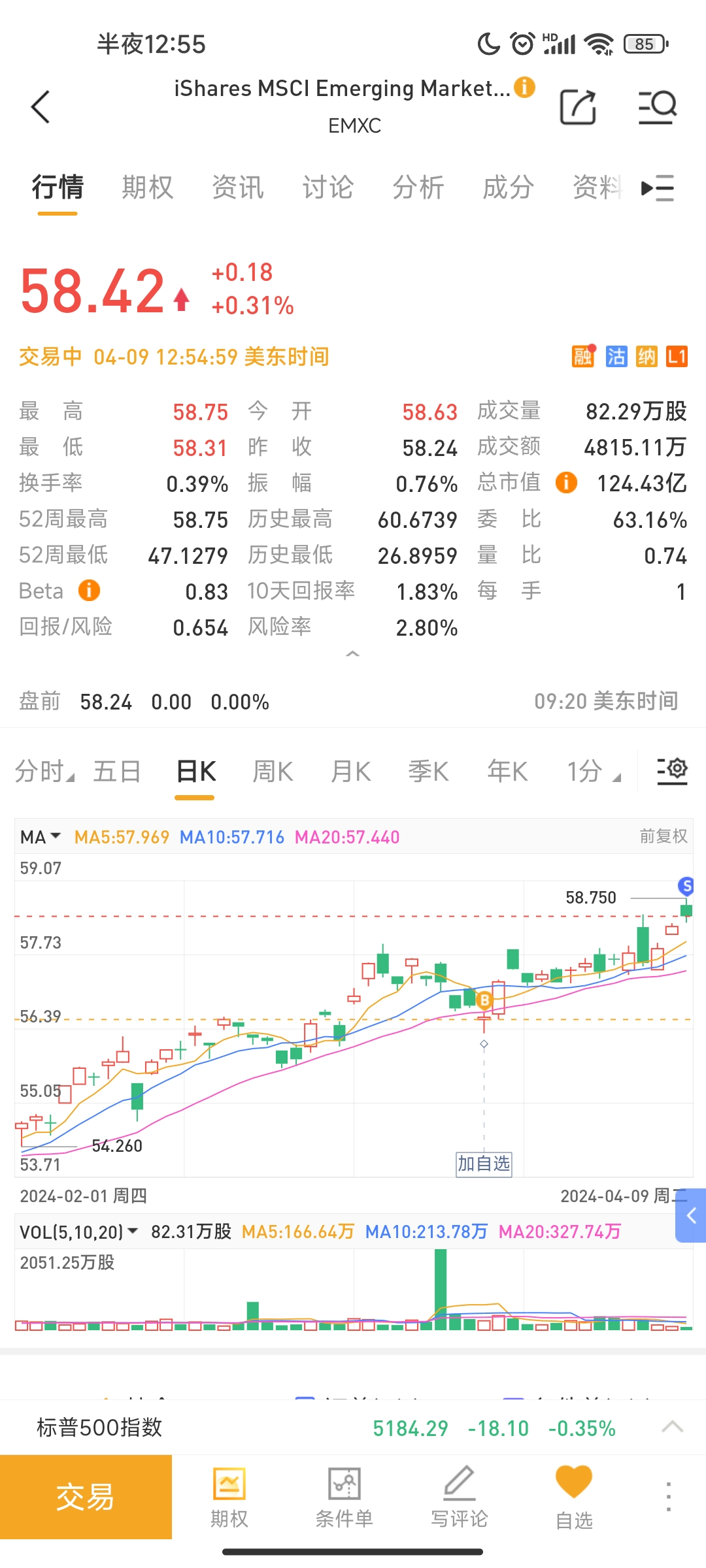Switch to the 分析 analysis tab
This screenshot has width=706, height=1568.
[418, 188]
